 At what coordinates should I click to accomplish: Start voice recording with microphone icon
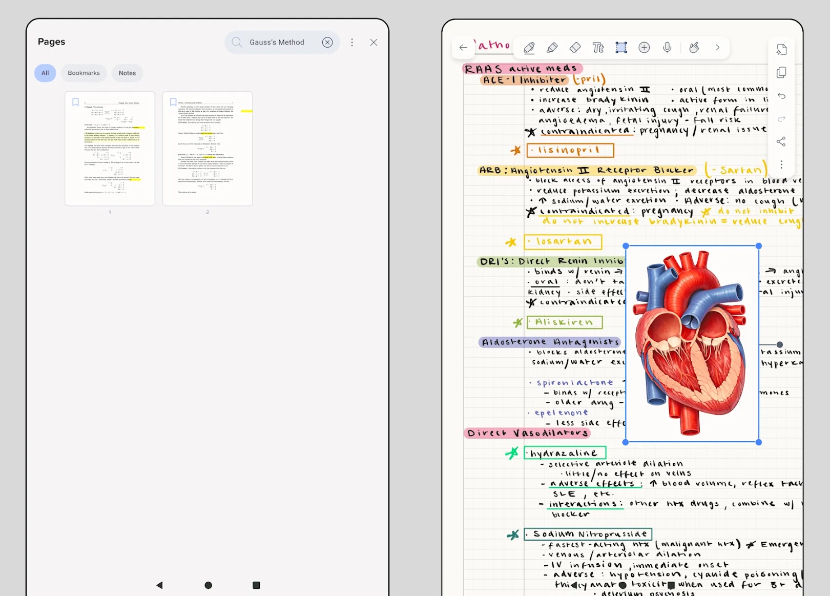(x=667, y=48)
